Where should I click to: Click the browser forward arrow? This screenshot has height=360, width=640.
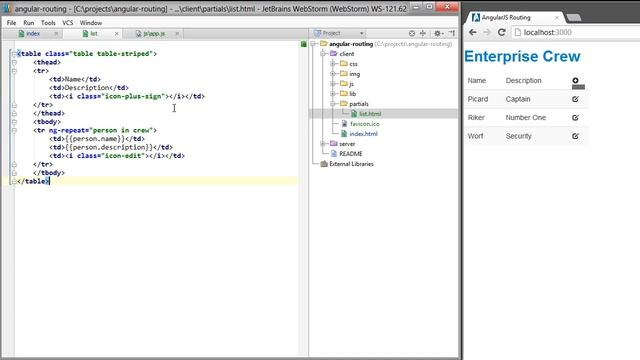(x=487, y=32)
